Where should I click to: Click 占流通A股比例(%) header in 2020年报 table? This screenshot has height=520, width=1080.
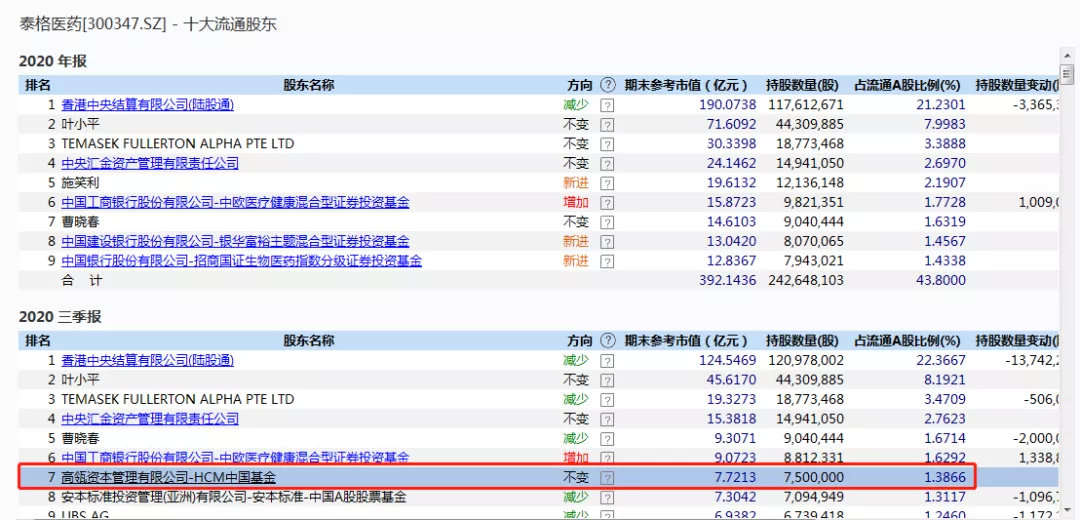pos(907,85)
